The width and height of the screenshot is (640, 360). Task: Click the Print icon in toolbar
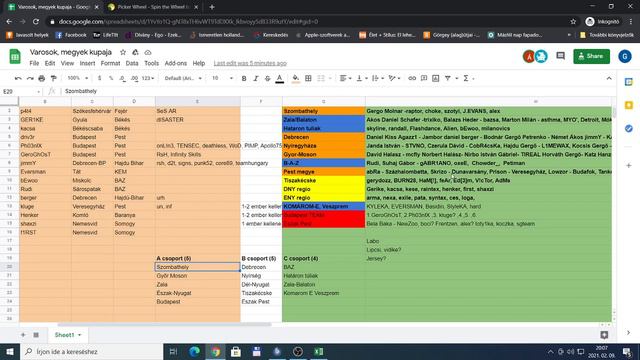point(42,78)
